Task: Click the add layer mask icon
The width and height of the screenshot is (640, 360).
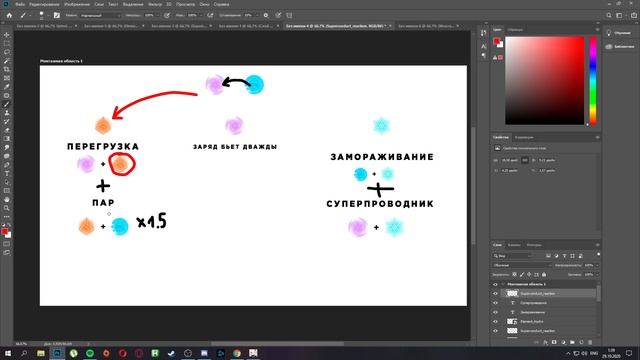Action: [554, 342]
